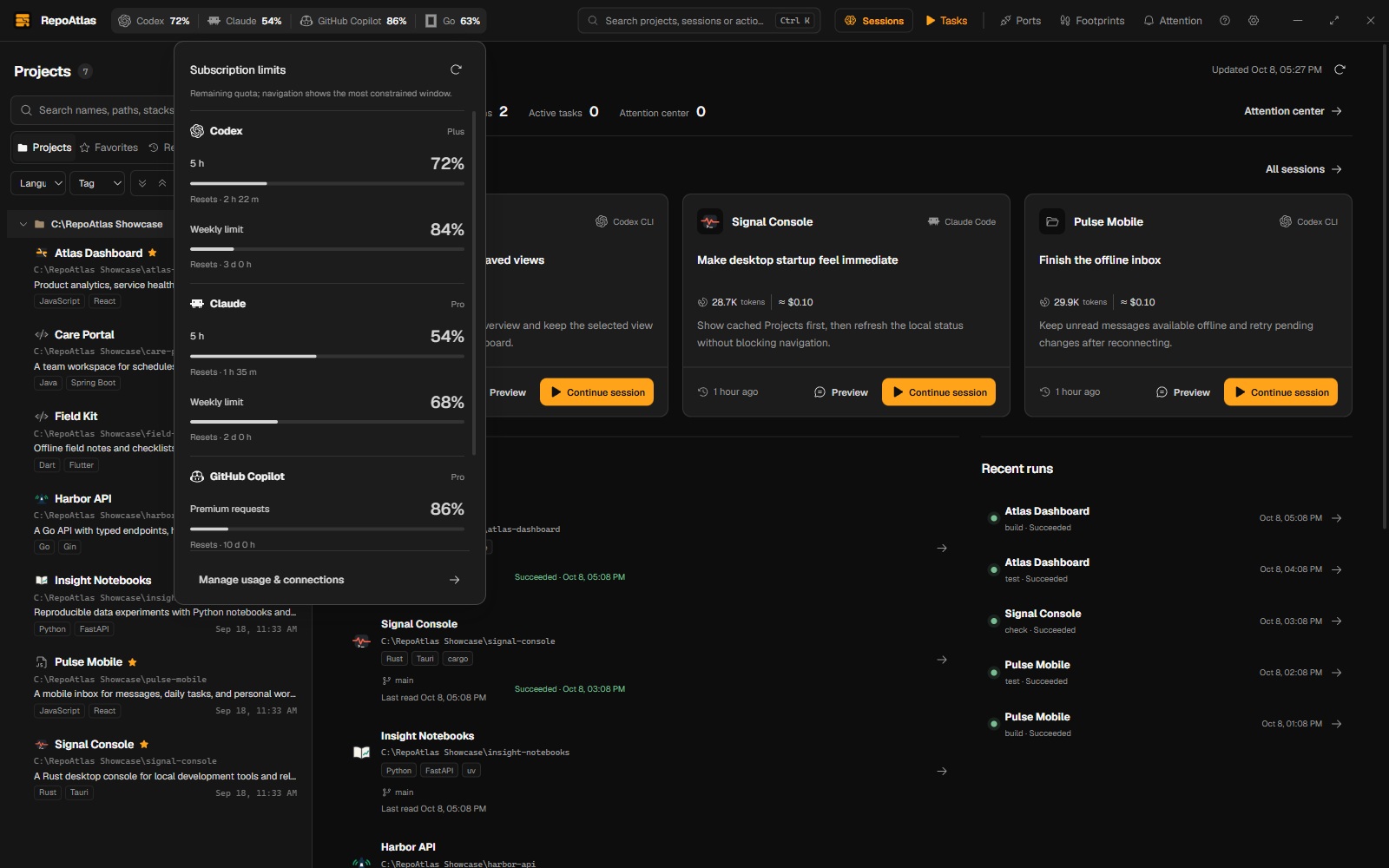Open Claude 54% usage indicator
Viewport: 1389px width, 868px height.
(244, 21)
